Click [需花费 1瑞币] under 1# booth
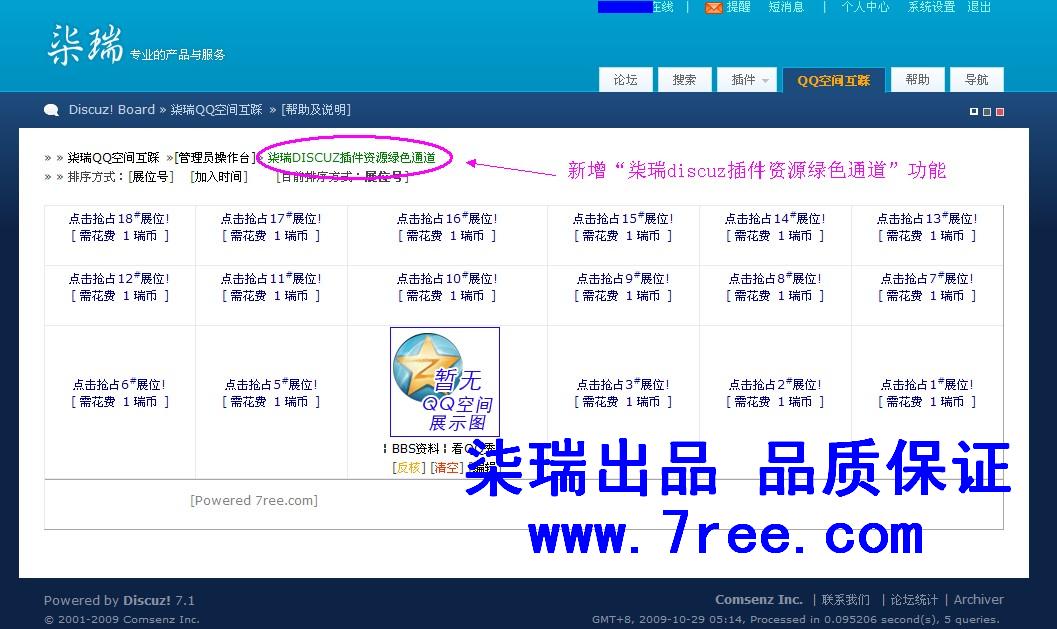Screen dimensions: 1057x629 [x=927, y=402]
